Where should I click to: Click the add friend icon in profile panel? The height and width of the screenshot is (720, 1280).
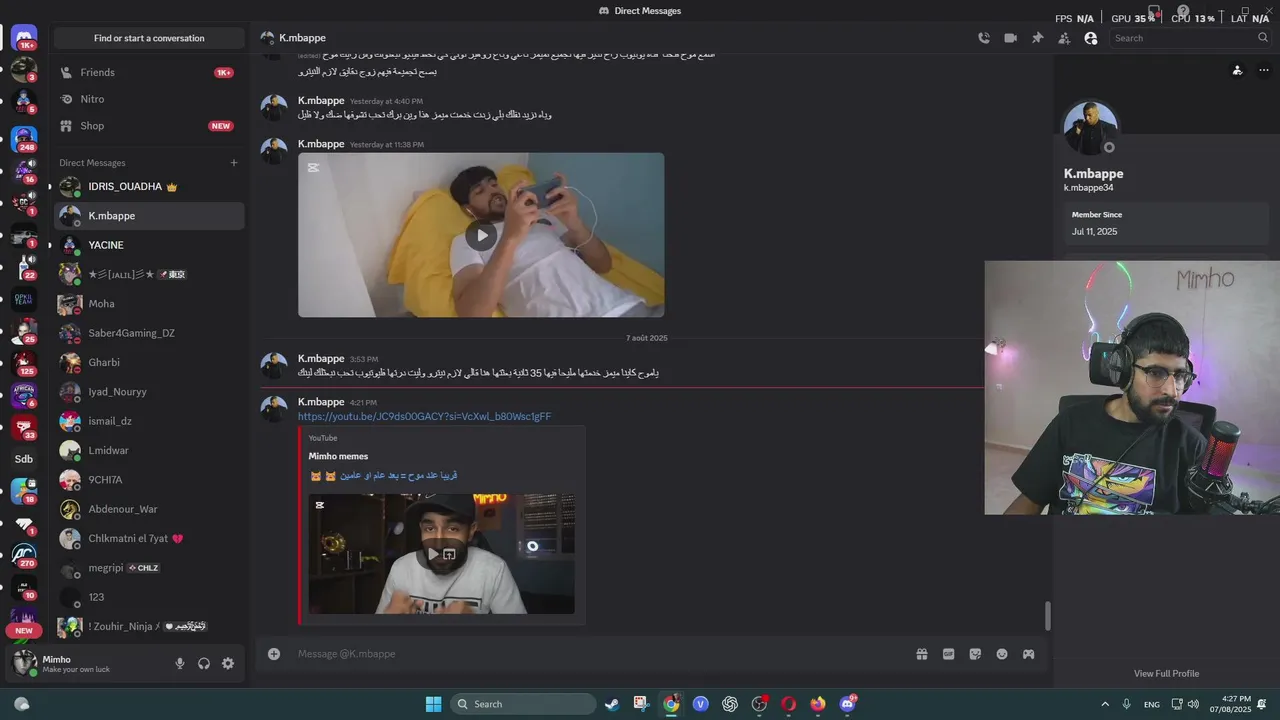[1237, 70]
